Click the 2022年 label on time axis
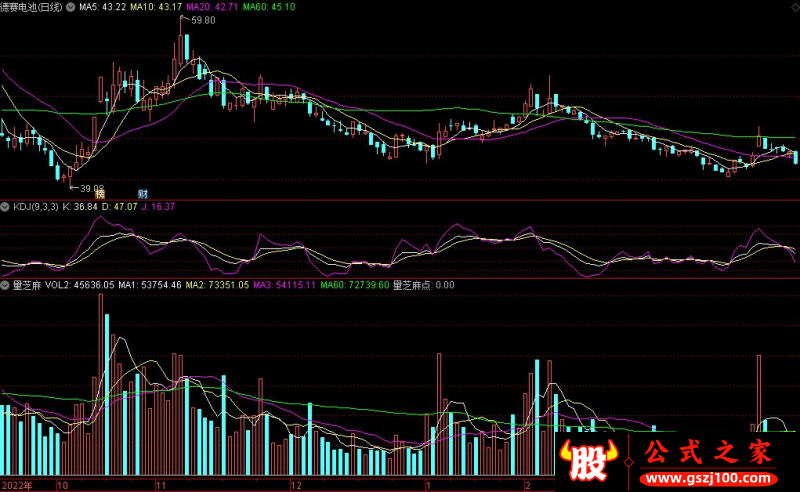The width and height of the screenshot is (800, 492). coord(17,485)
